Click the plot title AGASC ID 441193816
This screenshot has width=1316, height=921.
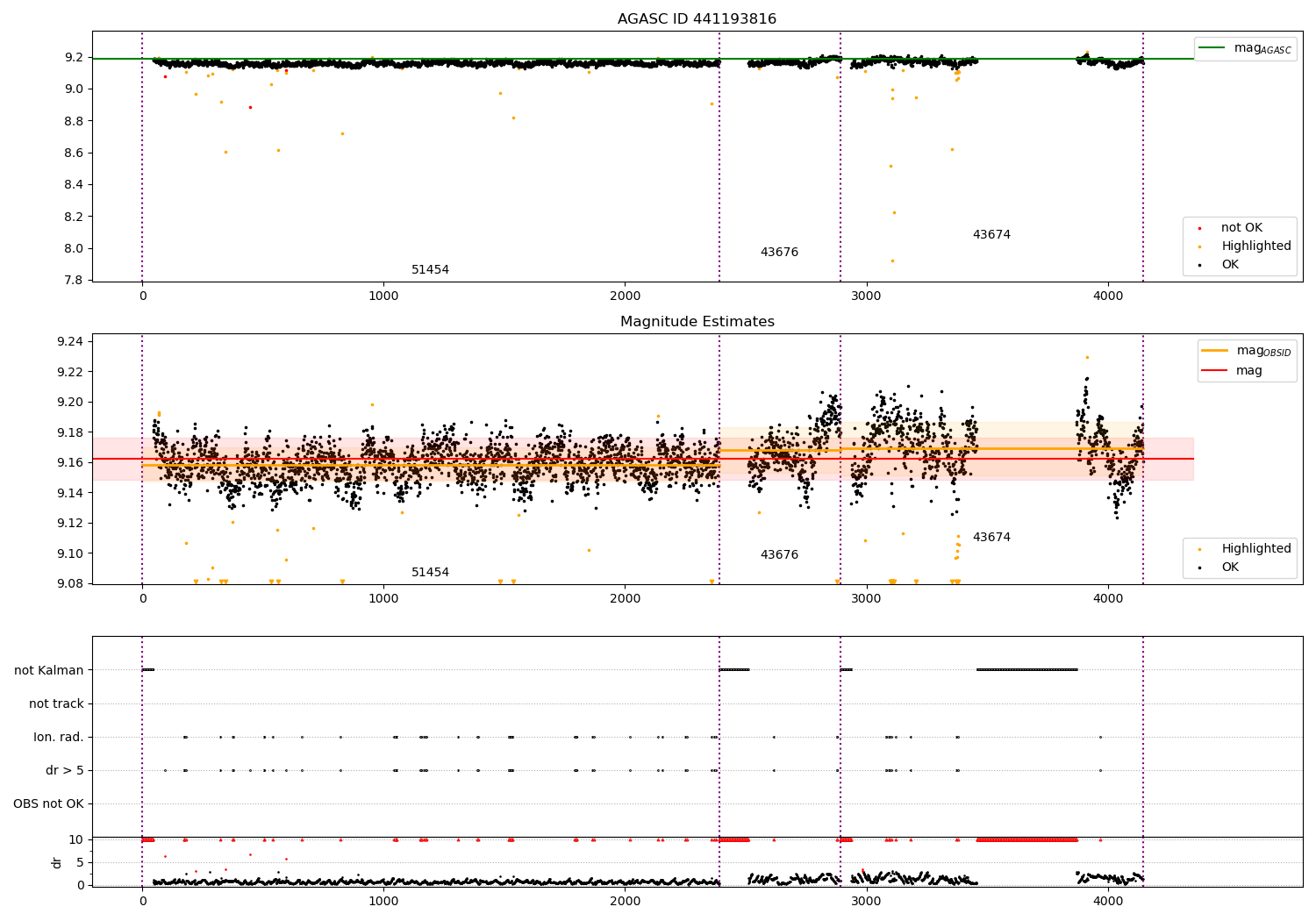point(697,19)
